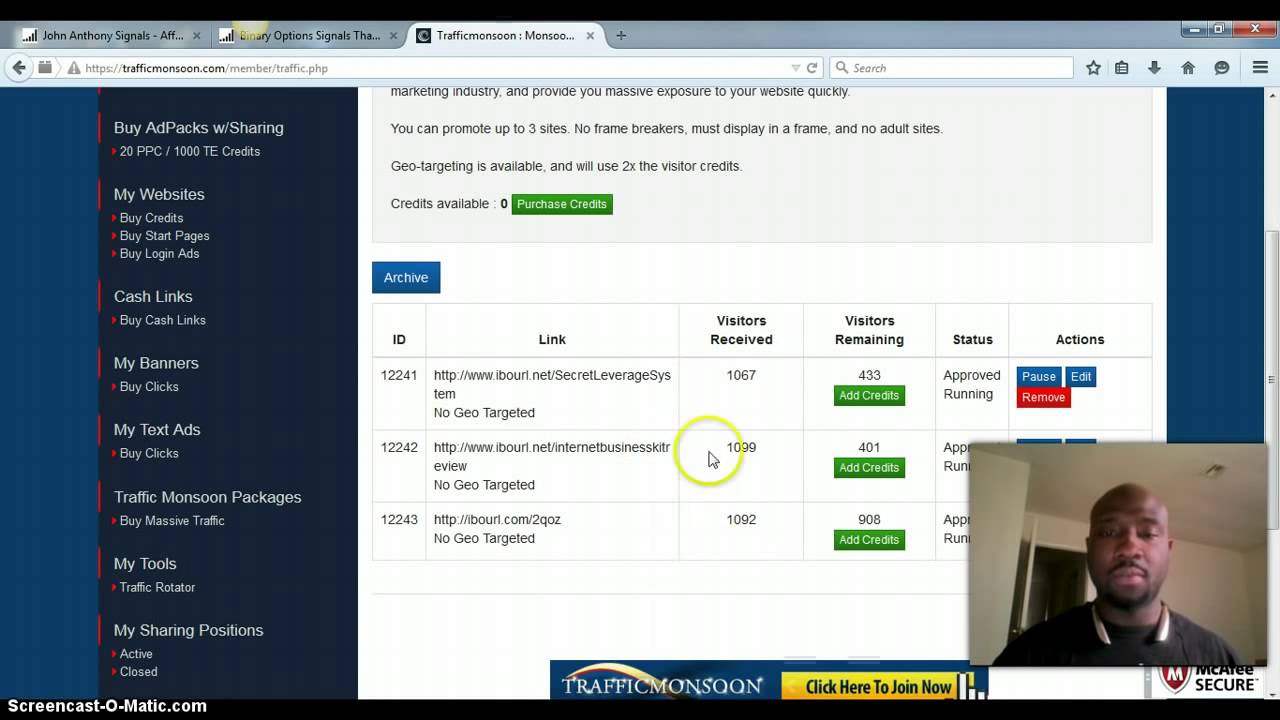The image size is (1280, 720).
Task: Open the URL history dropdown arrow
Action: [796, 68]
